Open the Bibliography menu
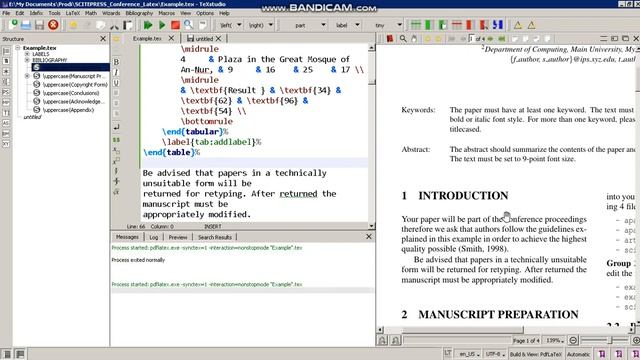Screen dimensions: 640x360 [x=139, y=13]
